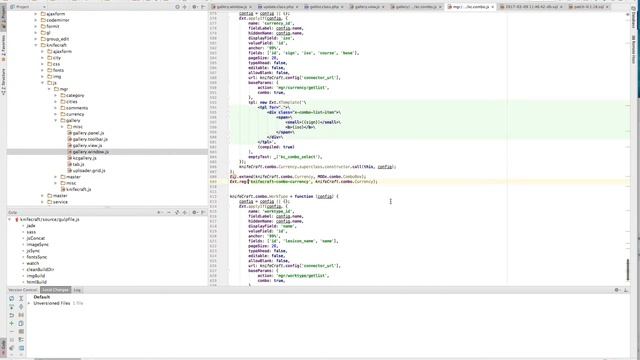Open Version Control panel gear settings
640x360 pixels.
pyautogui.click(x=617, y=290)
